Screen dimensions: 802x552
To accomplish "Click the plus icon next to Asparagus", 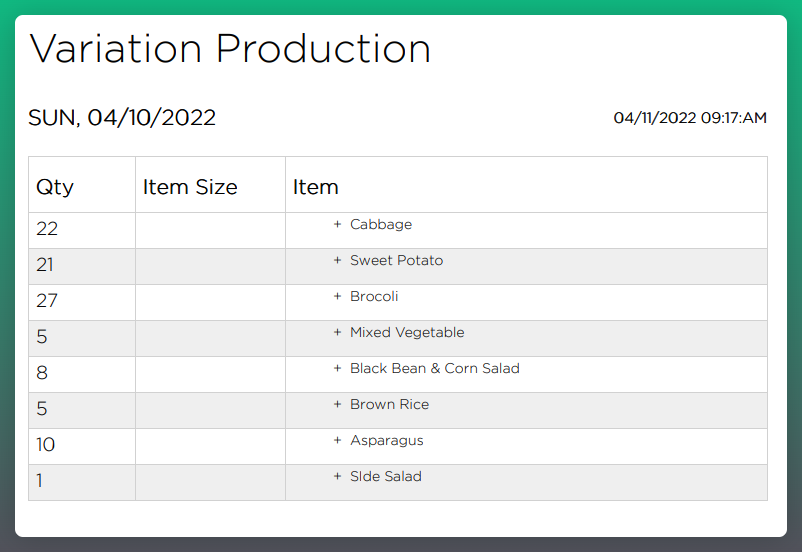I will (x=337, y=440).
